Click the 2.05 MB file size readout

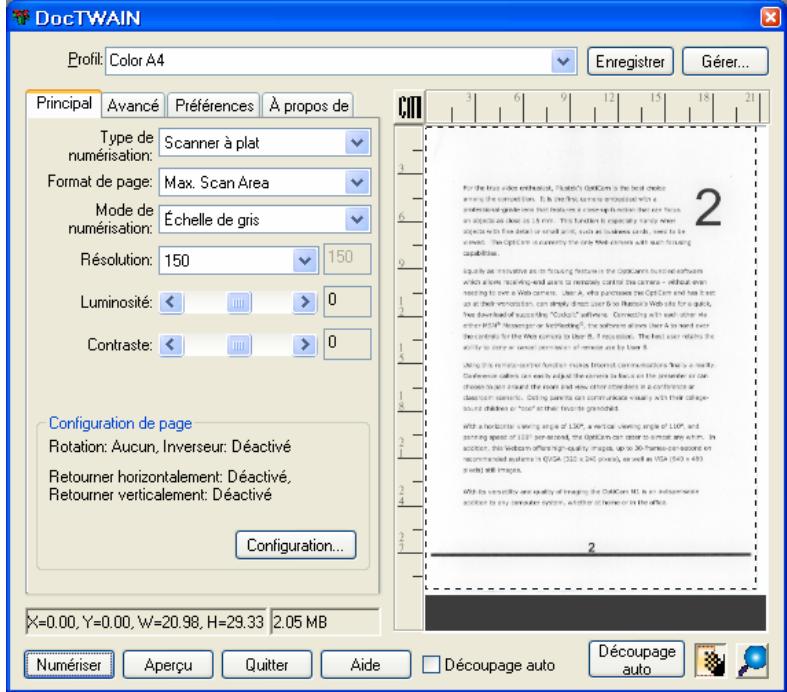pos(325,622)
